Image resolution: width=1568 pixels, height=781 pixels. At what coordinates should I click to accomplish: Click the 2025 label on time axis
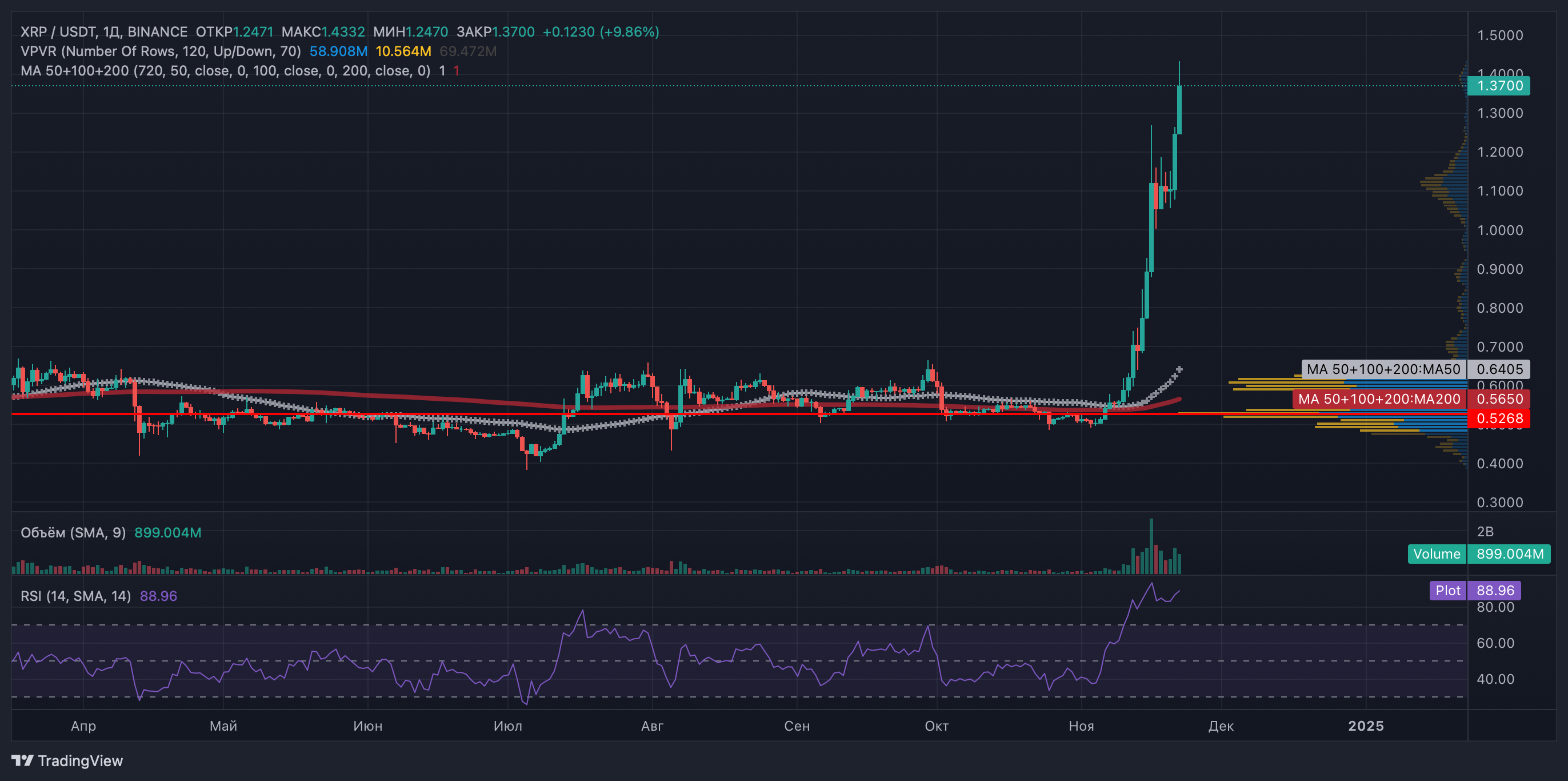coord(1366,726)
